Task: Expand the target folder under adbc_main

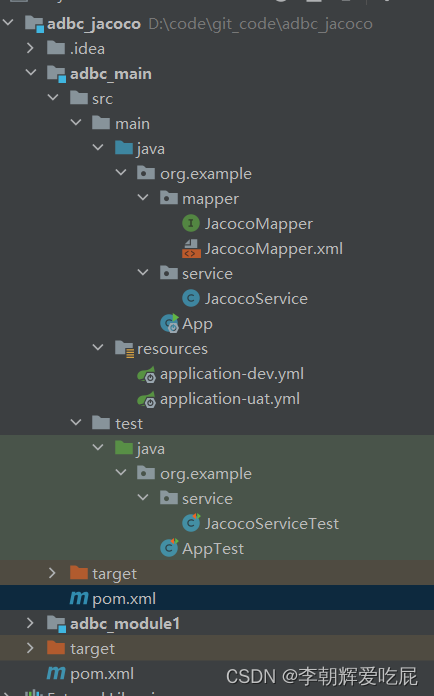Action: coord(52,573)
